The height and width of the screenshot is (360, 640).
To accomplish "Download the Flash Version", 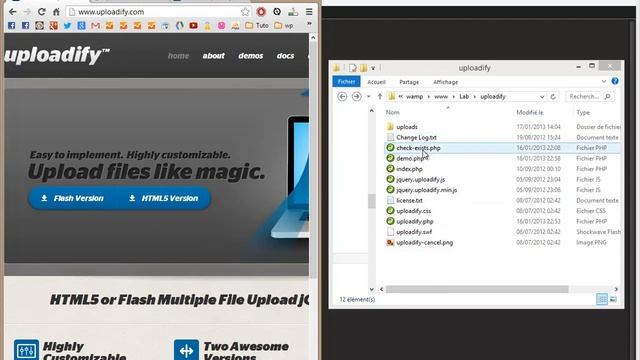I will tap(72, 198).
